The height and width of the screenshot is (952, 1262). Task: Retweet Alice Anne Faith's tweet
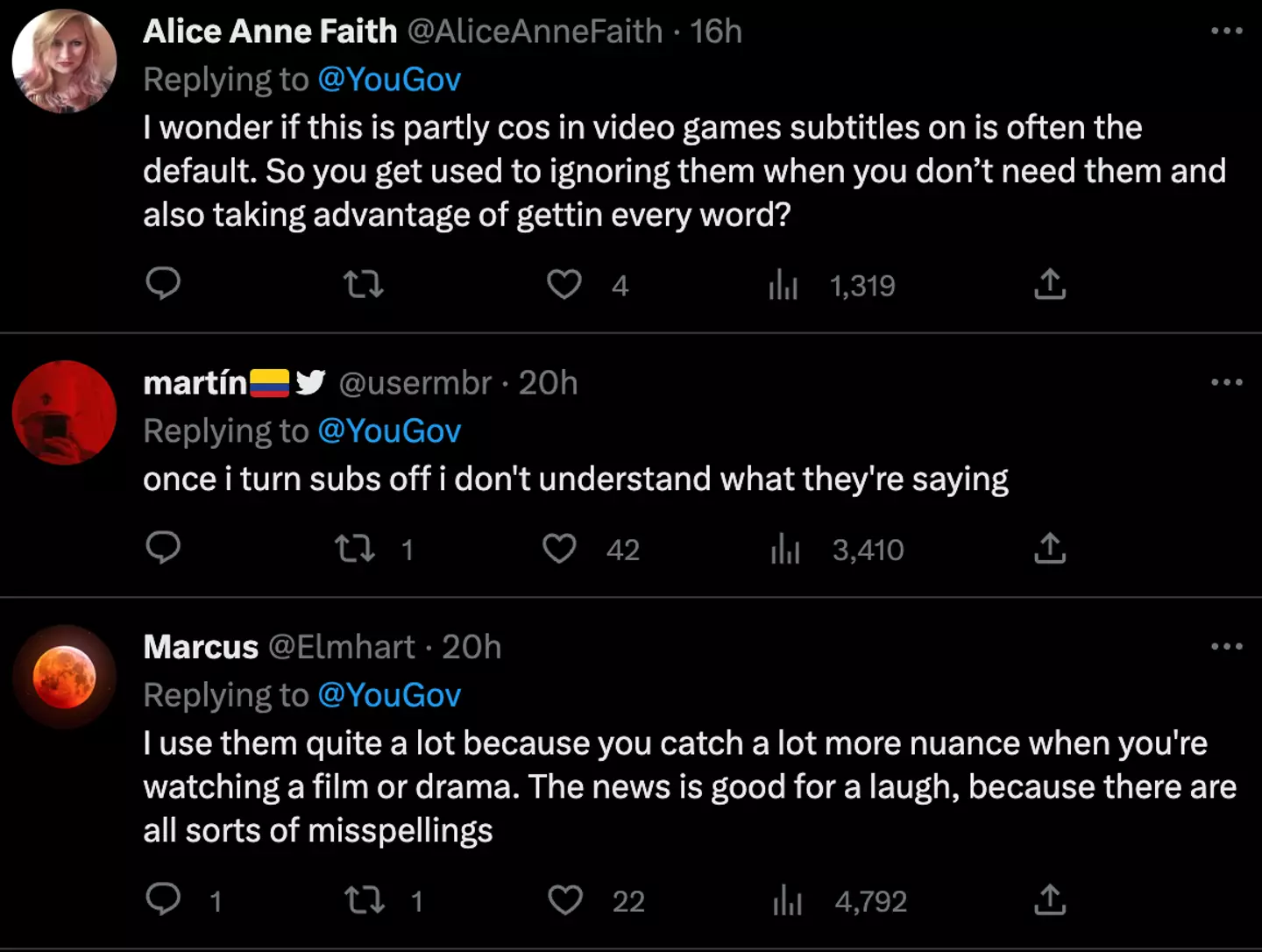(363, 284)
